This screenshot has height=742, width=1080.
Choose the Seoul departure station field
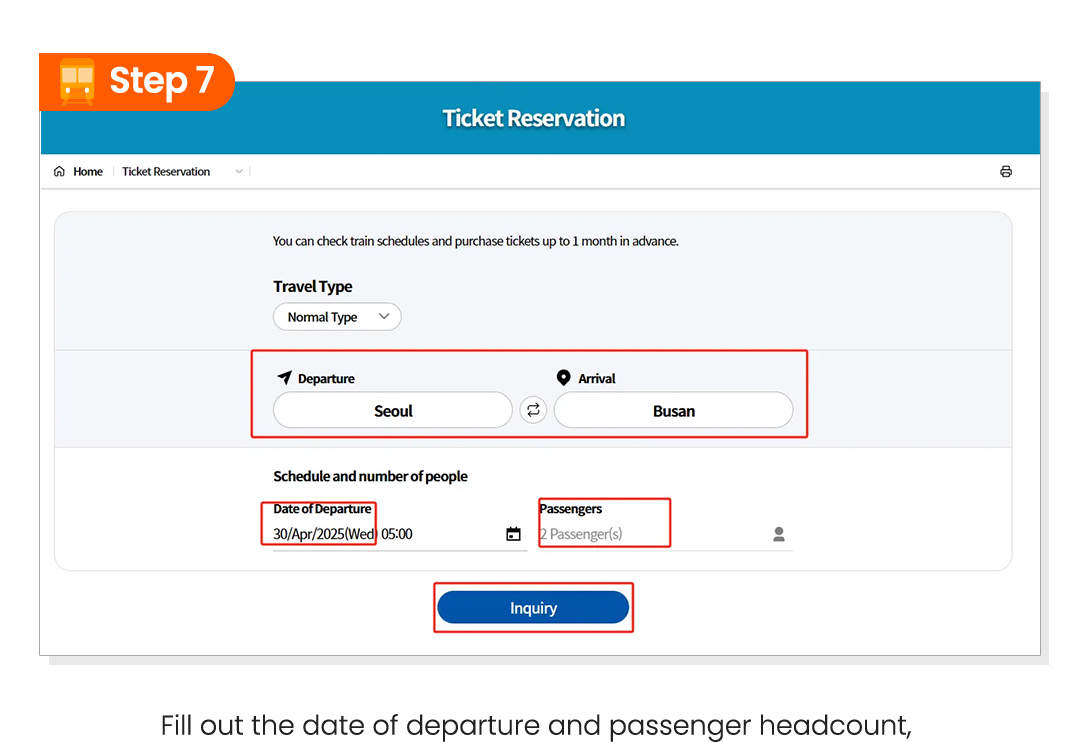click(393, 410)
